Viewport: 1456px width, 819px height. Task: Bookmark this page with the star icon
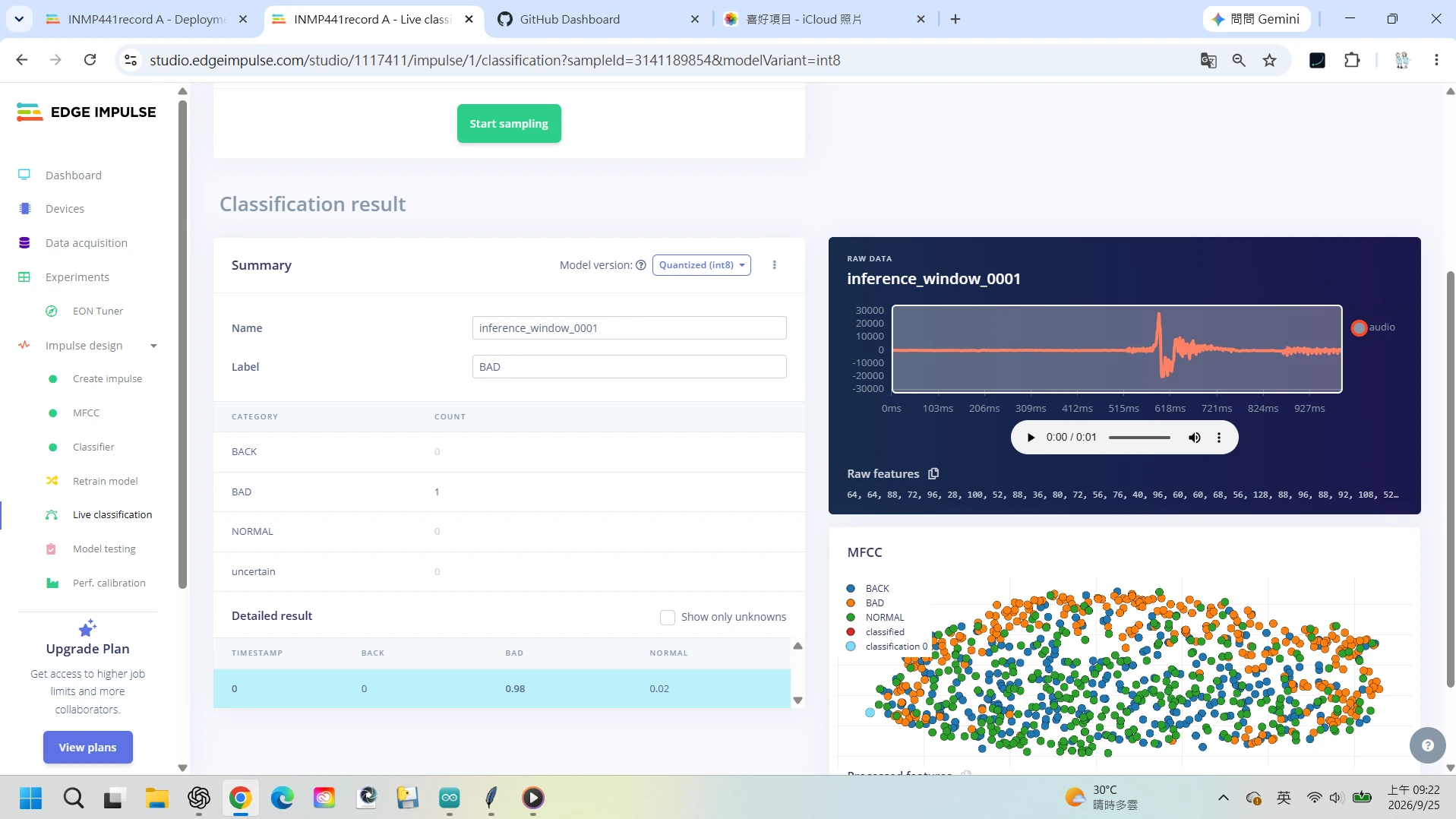[1269, 60]
